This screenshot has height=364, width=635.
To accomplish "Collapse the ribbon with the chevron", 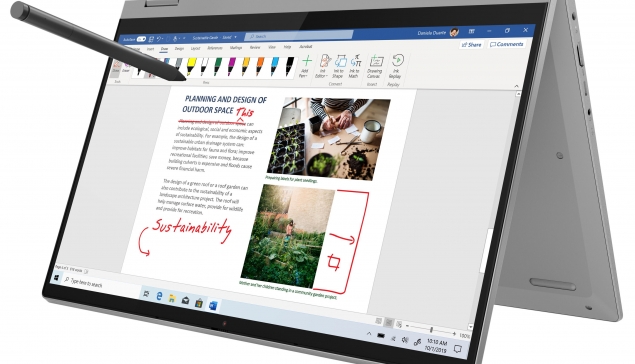I will pos(516,86).
